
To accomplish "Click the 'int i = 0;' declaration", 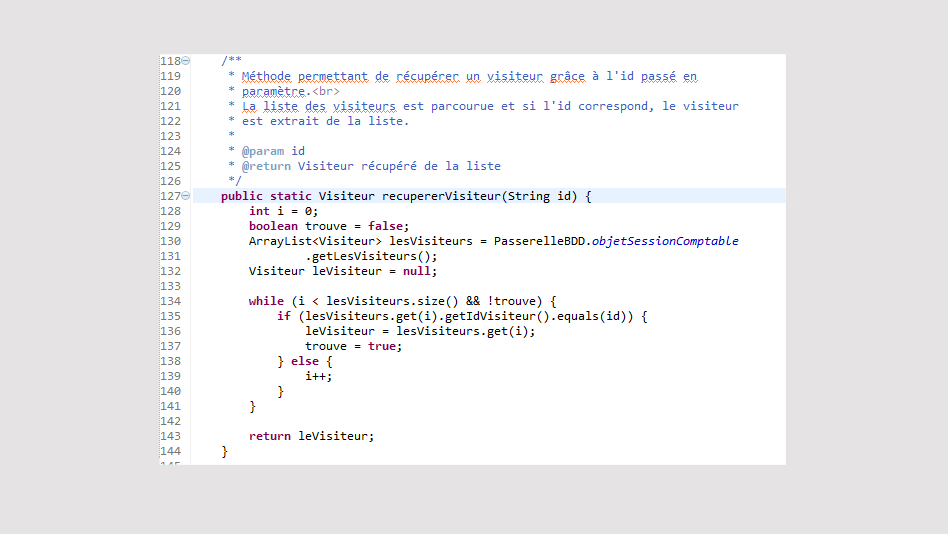I will click(x=284, y=211).
